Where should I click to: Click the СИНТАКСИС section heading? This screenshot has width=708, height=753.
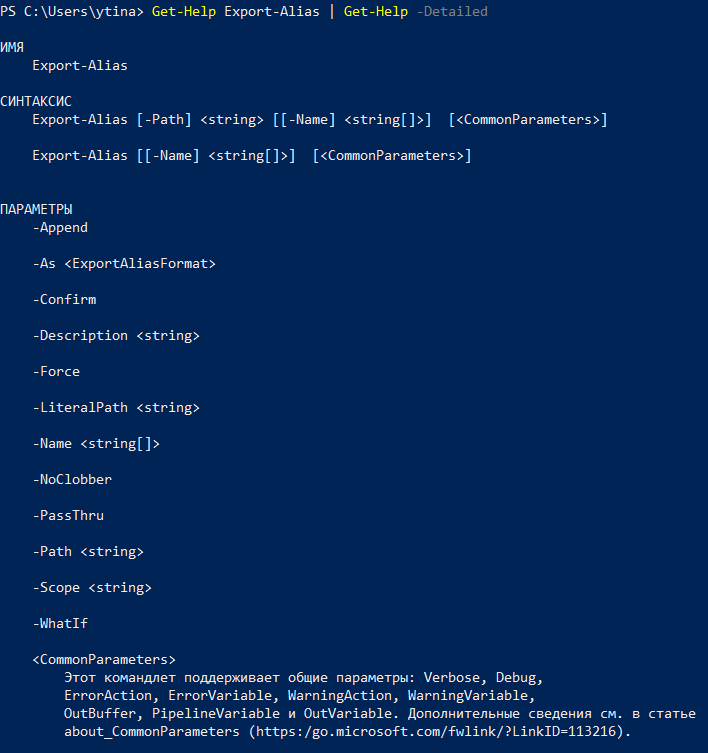pyautogui.click(x=36, y=101)
